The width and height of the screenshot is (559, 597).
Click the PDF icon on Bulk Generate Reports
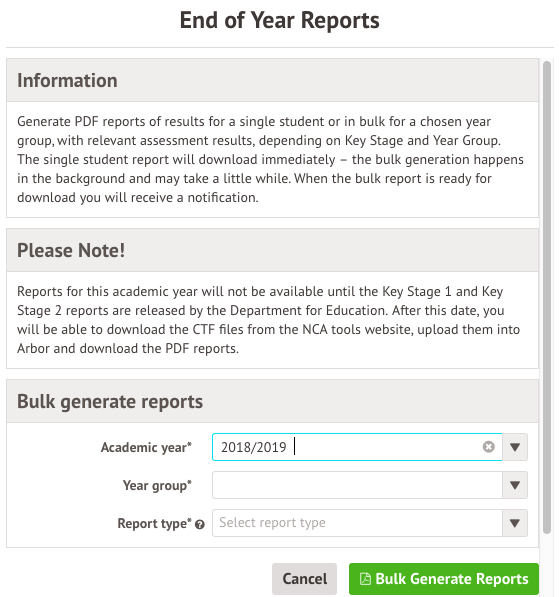(365, 579)
